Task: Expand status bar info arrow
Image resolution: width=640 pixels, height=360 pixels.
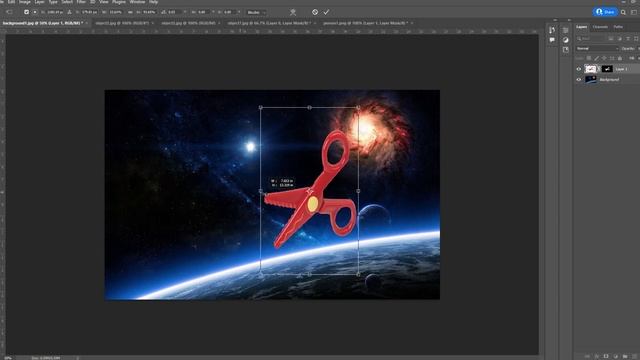Action: click(x=78, y=358)
